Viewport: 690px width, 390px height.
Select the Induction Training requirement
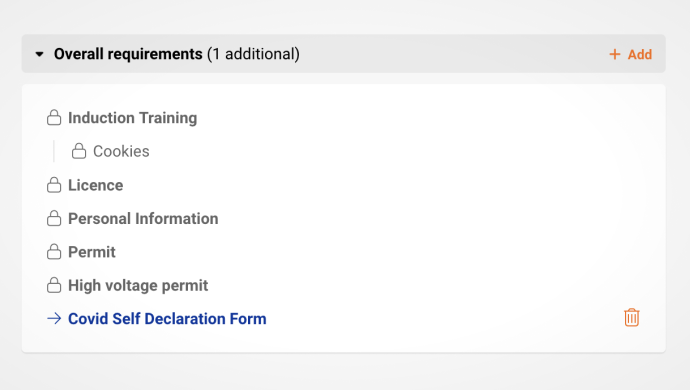click(132, 118)
